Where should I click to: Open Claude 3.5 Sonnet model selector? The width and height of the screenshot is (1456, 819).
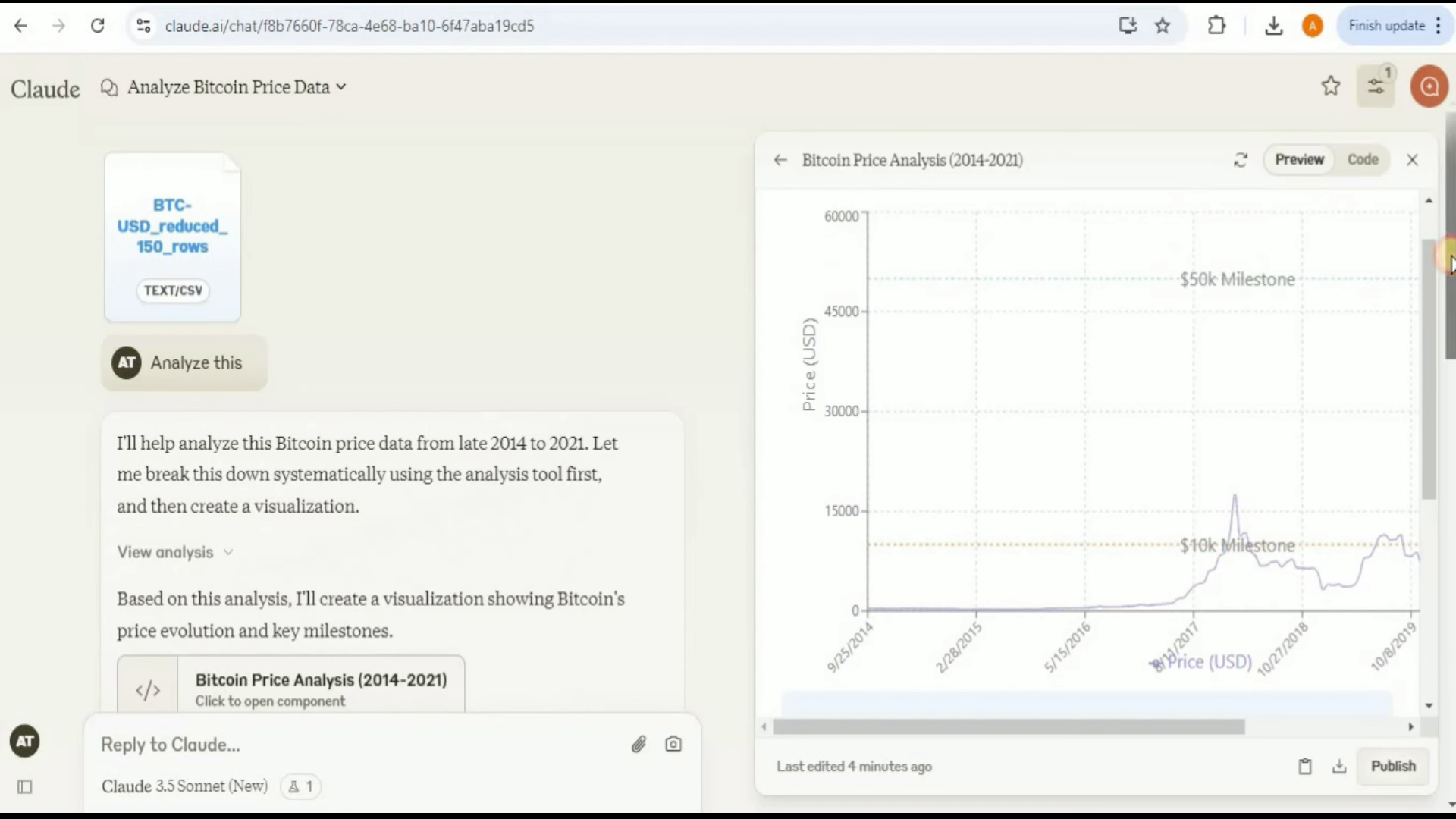pos(184,786)
